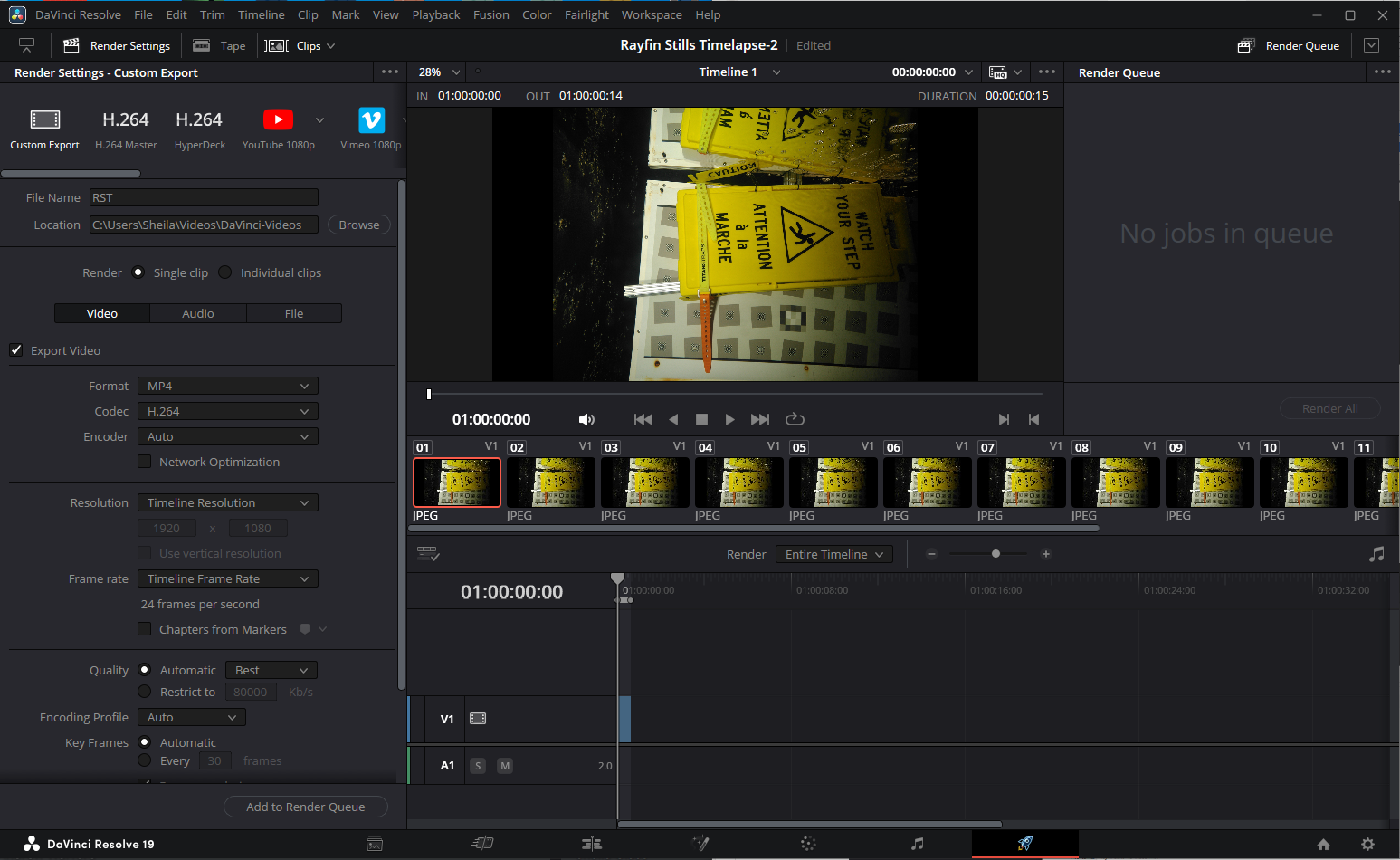
Task: Mute audio track A1
Action: point(505,766)
